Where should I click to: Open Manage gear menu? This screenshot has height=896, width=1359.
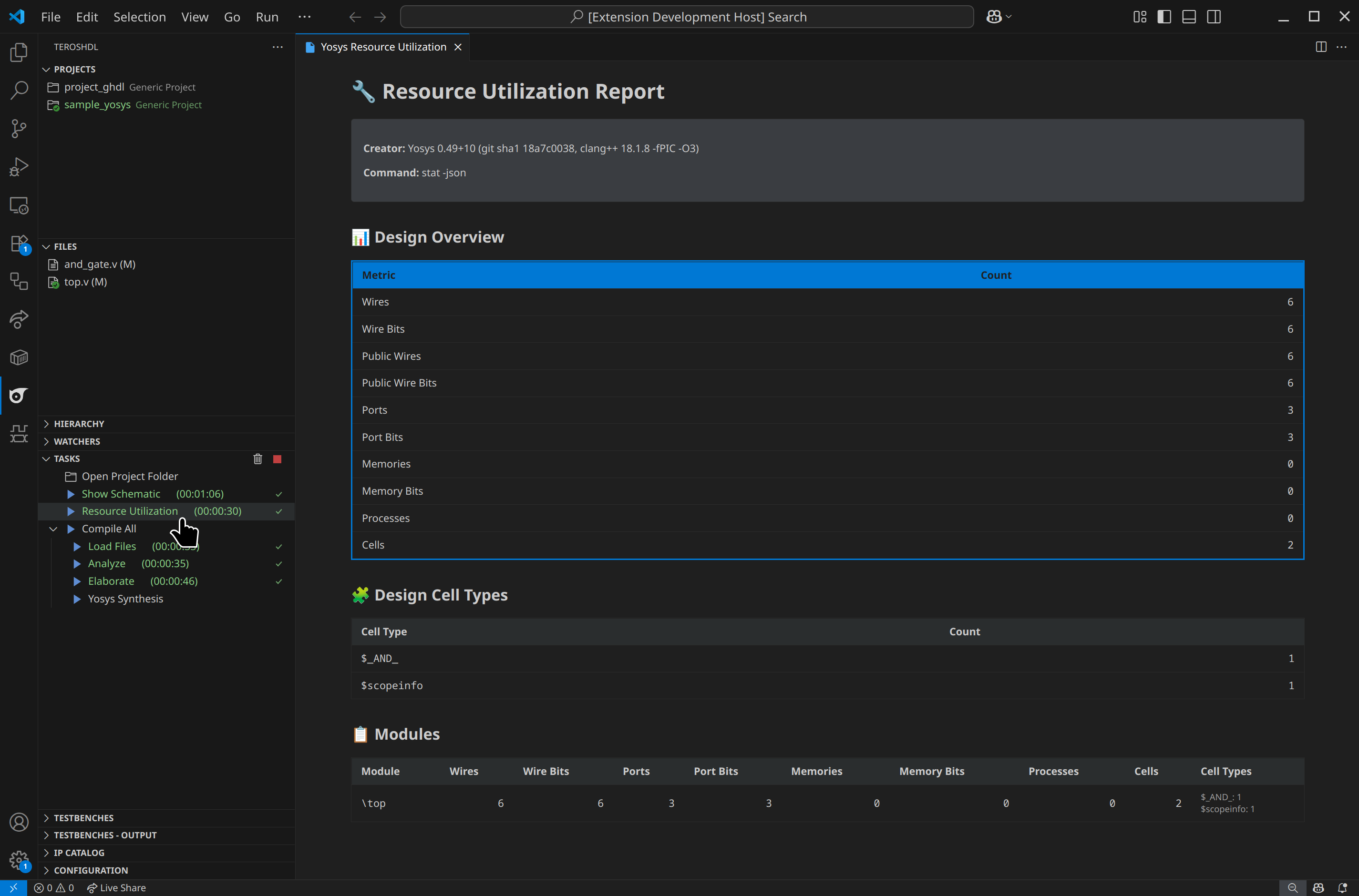click(x=19, y=860)
